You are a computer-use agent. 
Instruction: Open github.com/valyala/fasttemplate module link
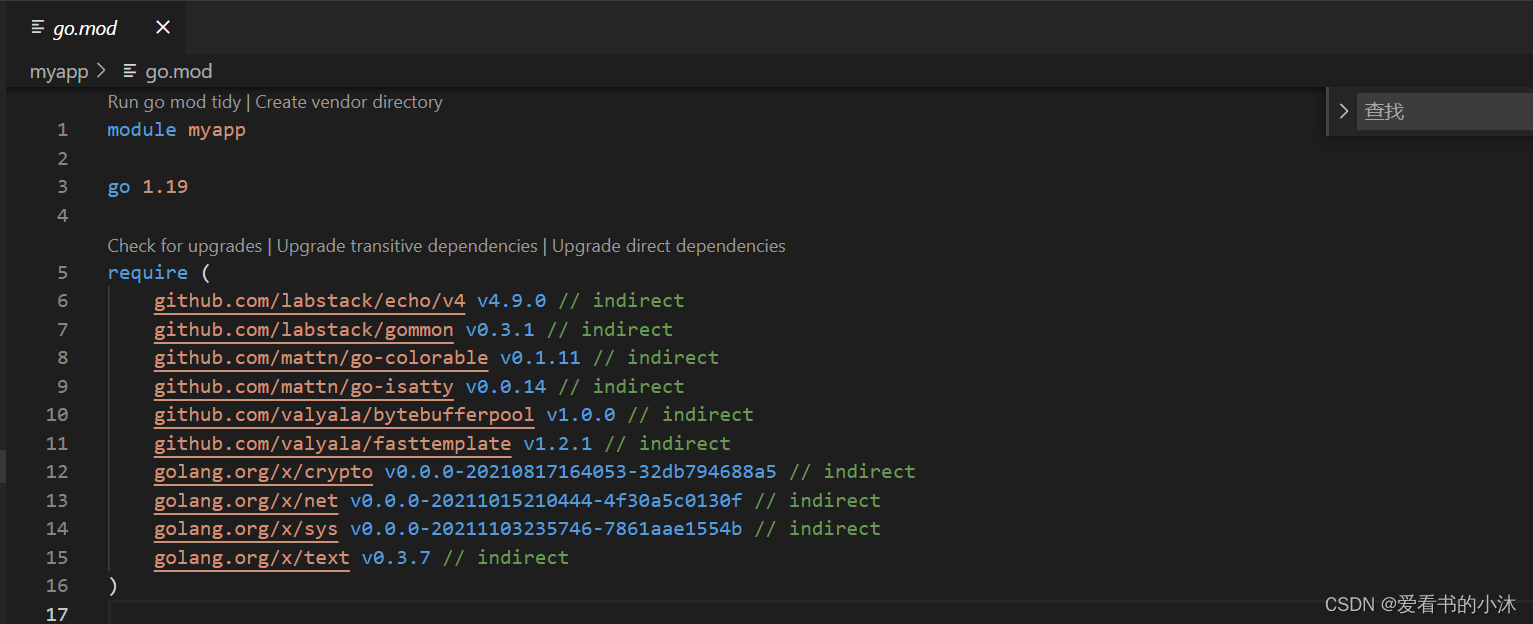click(332, 443)
